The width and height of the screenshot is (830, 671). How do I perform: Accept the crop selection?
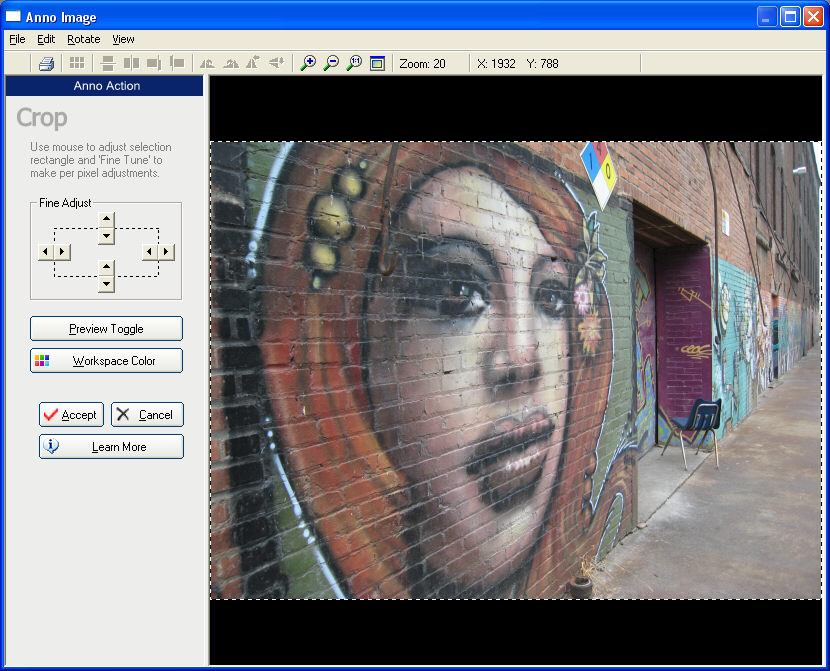[71, 414]
